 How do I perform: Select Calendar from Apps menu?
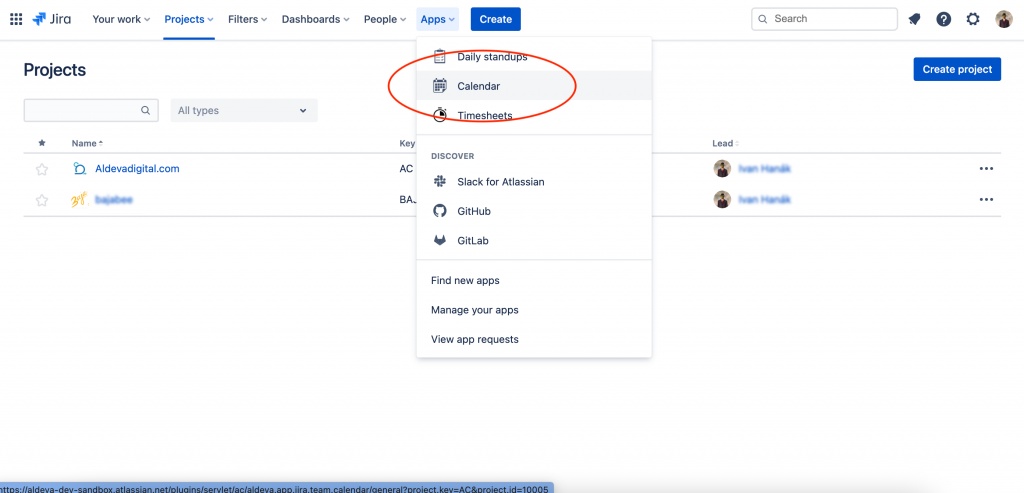tap(534, 86)
